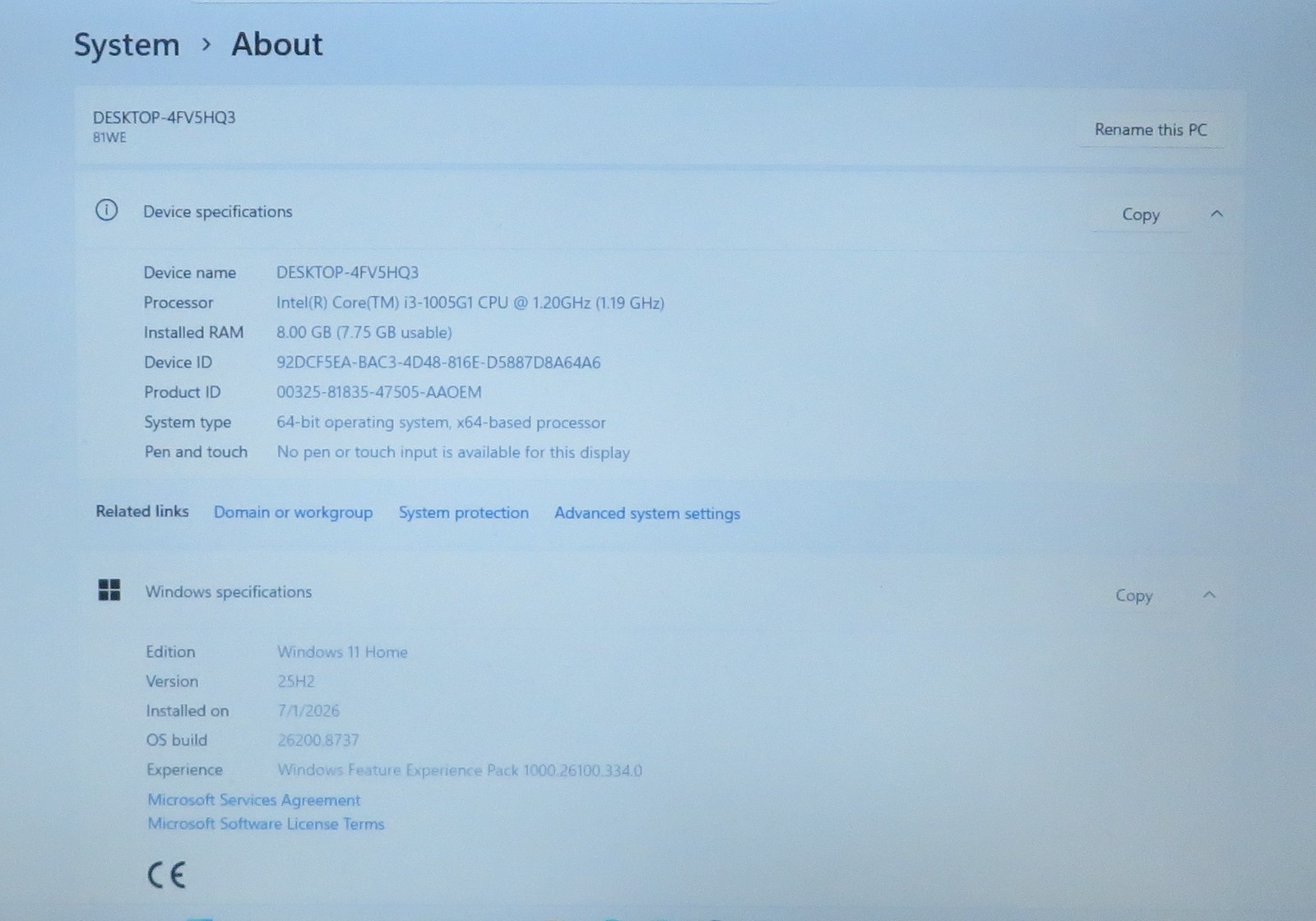Collapse the Device specifications section chevron
This screenshot has width=1316, height=921.
point(1216,214)
